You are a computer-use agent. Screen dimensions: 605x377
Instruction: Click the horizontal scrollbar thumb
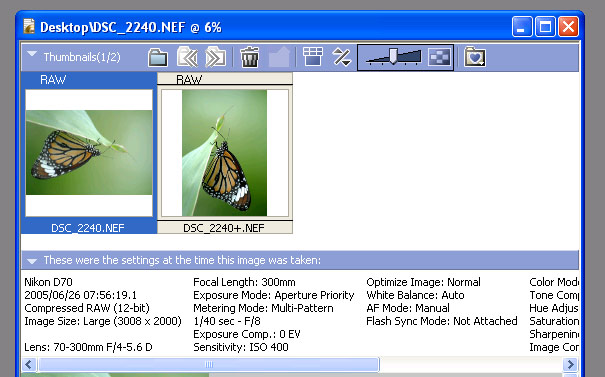209,364
